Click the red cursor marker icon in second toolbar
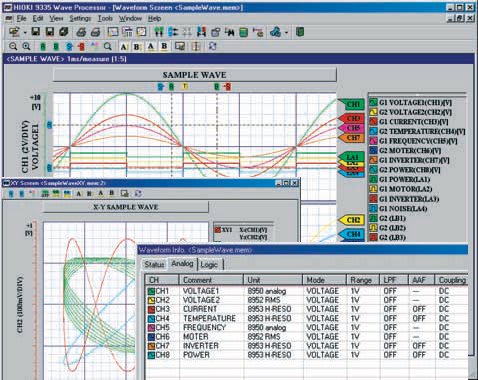478x380 pixels. [x=81, y=46]
